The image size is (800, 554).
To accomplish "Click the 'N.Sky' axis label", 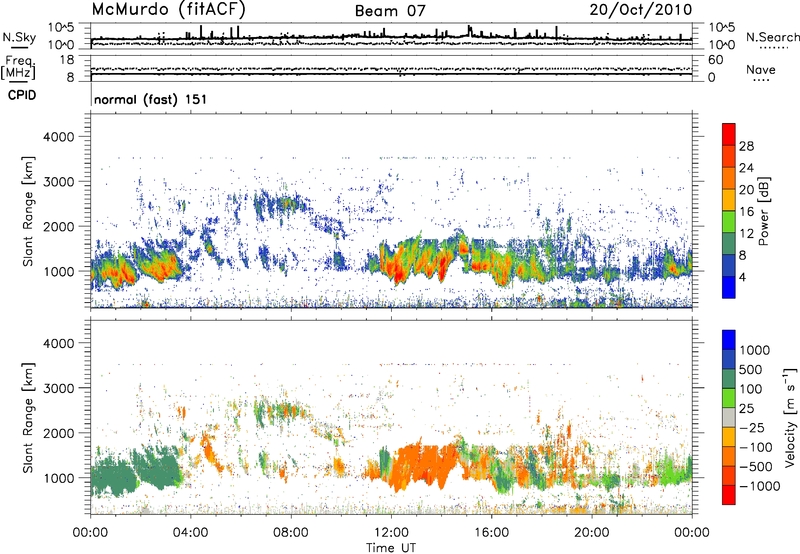I will click(19, 37).
